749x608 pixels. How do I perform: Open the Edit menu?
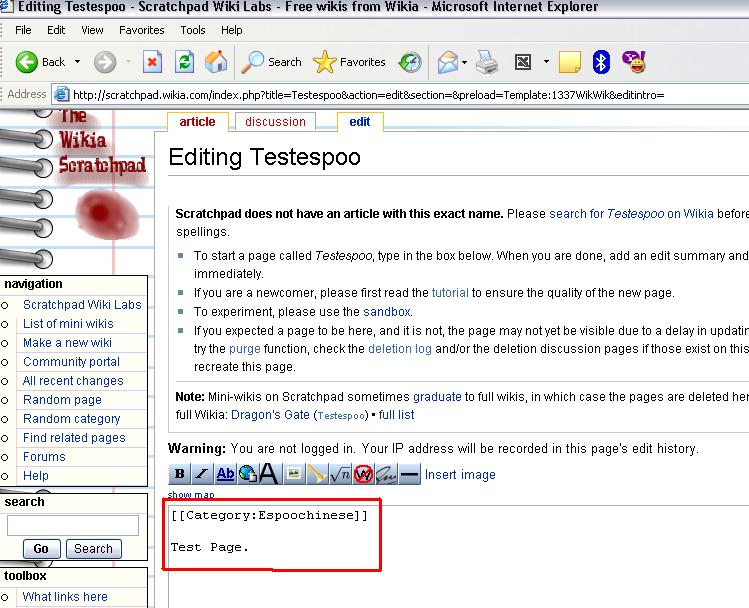(56, 30)
